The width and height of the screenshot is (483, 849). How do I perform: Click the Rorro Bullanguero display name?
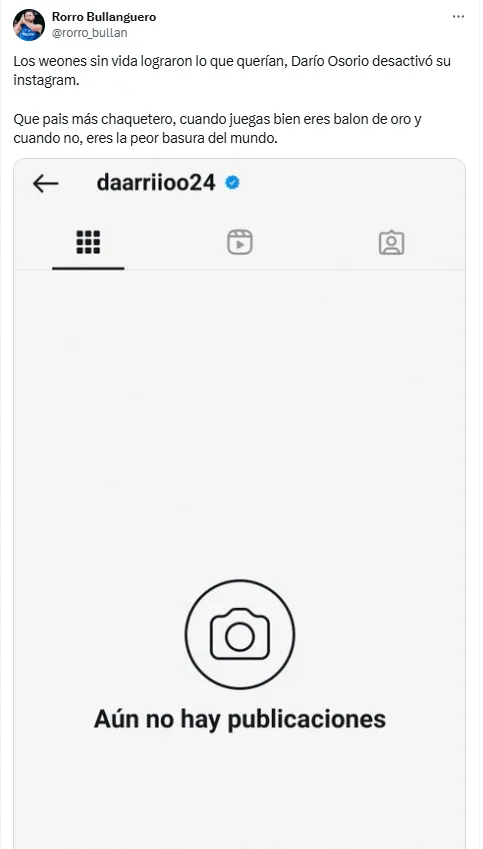coord(104,17)
